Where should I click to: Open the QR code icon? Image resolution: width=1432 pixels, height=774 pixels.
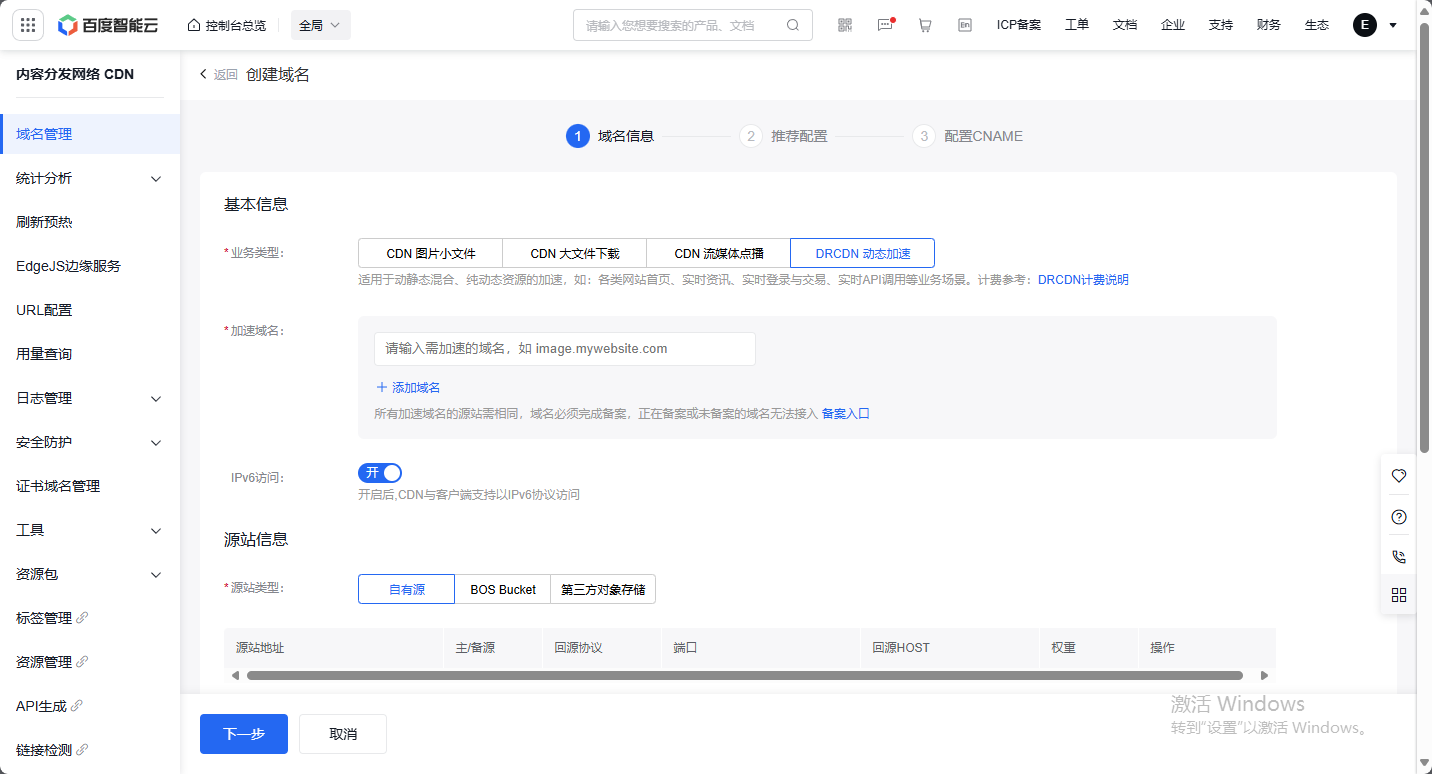click(x=845, y=25)
